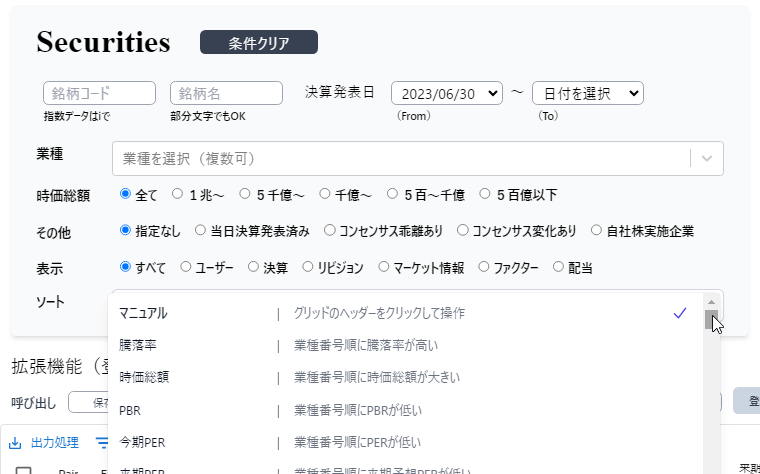Viewport: 760px width, 474px height.
Task: Select the 1兆～ market cap radio button
Action: (177, 195)
